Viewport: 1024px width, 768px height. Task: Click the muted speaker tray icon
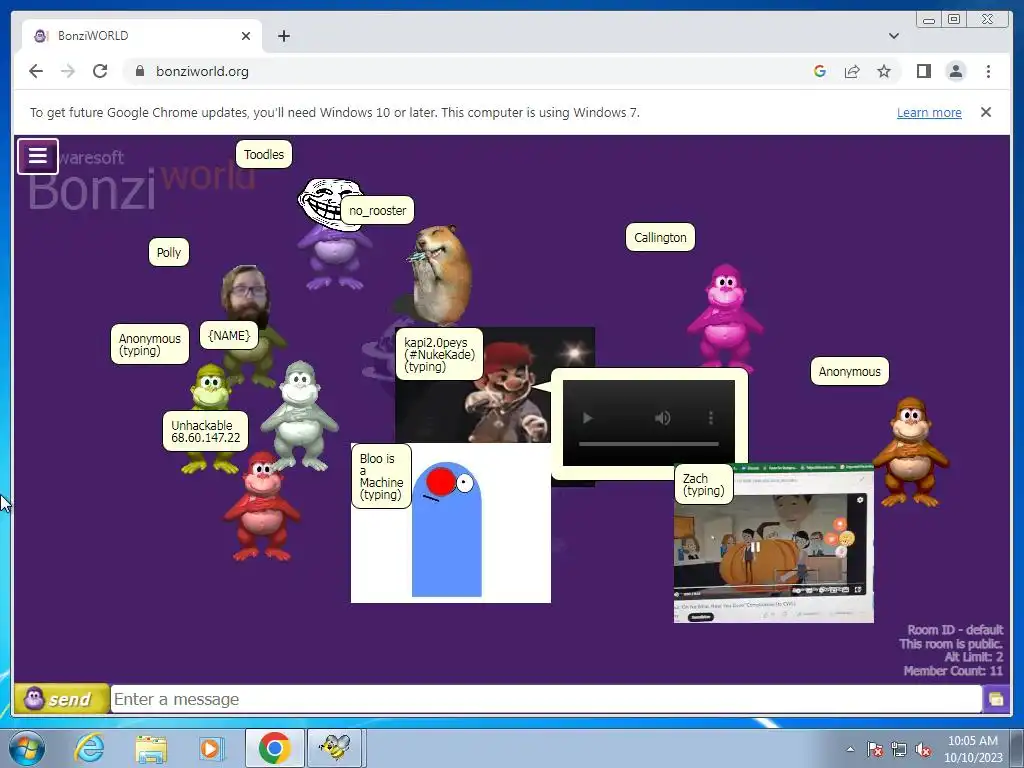point(923,749)
